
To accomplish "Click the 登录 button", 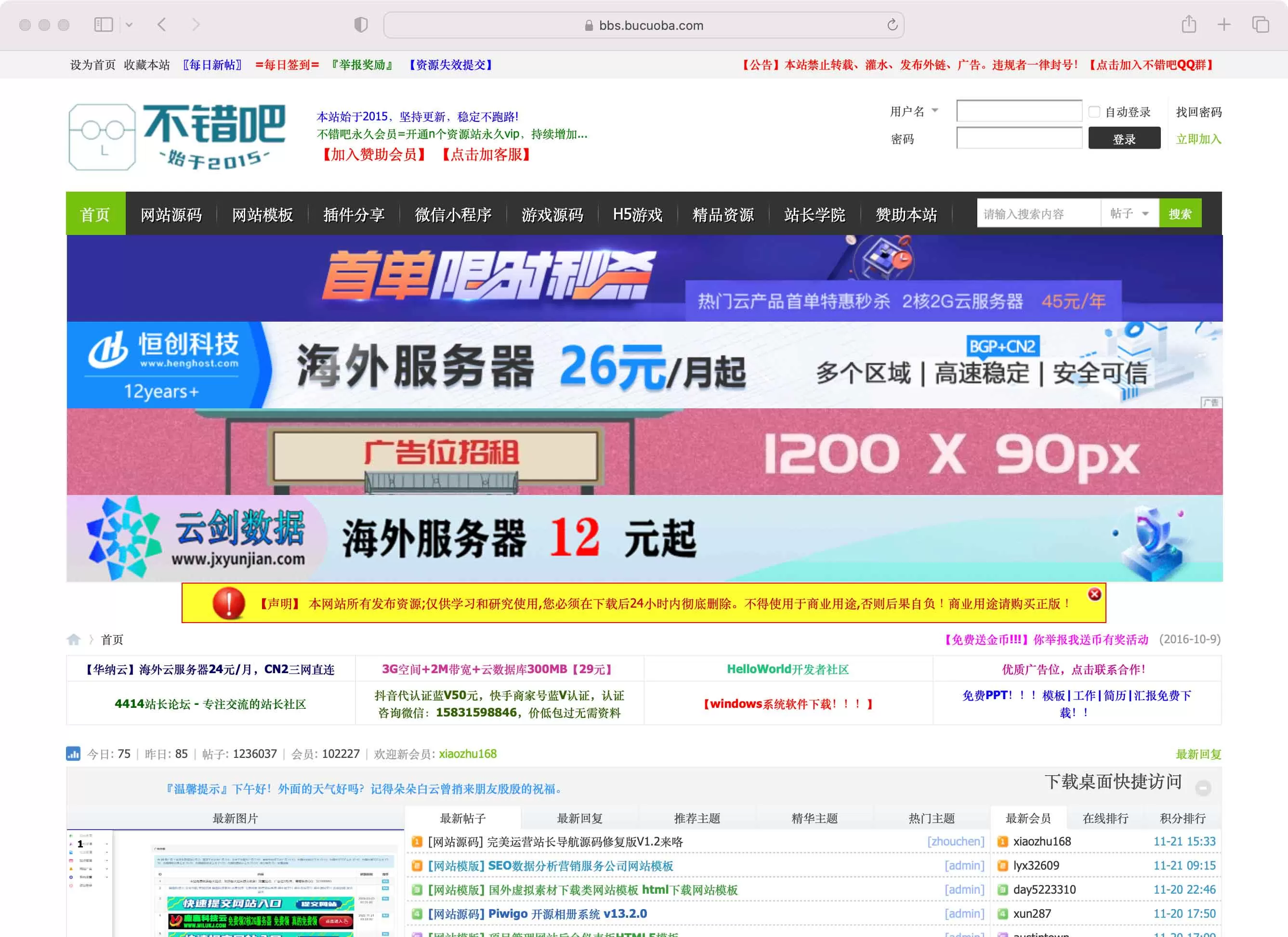I will [x=1124, y=139].
